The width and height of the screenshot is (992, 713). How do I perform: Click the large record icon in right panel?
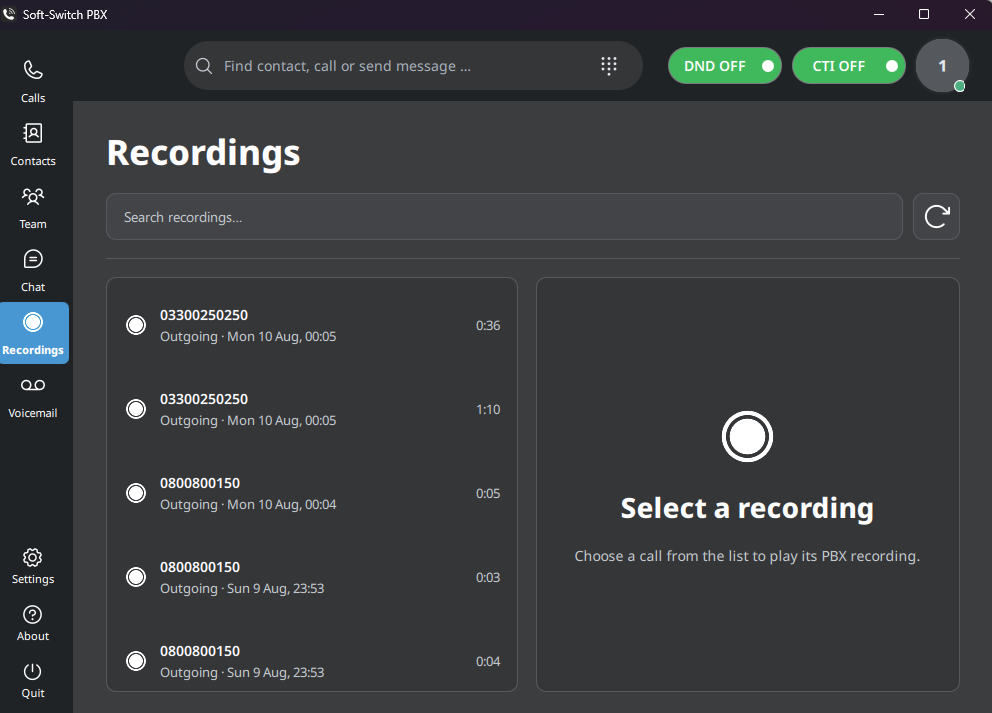point(747,437)
